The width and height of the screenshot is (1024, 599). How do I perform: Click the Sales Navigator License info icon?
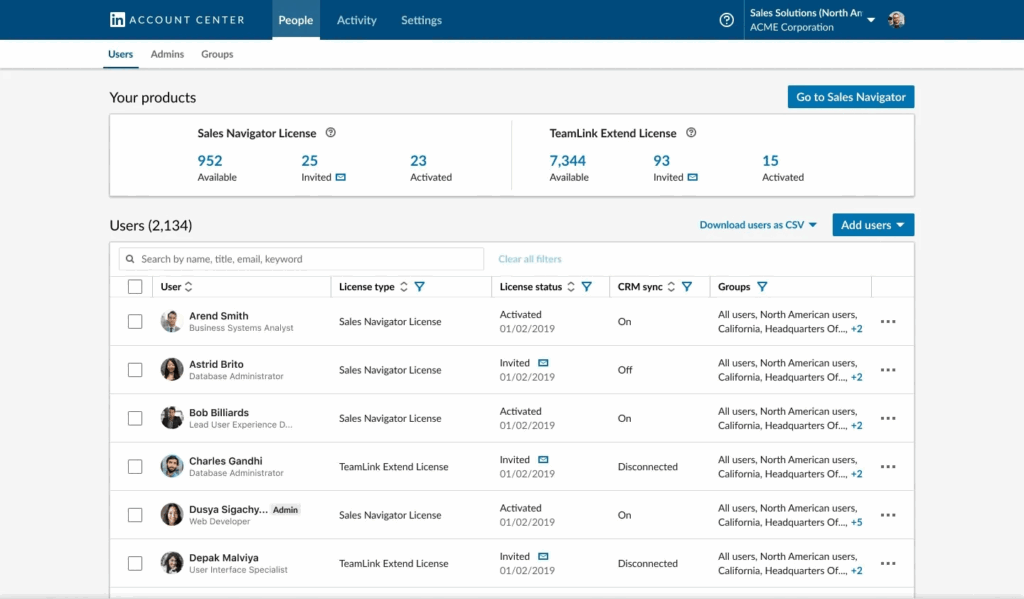click(330, 132)
